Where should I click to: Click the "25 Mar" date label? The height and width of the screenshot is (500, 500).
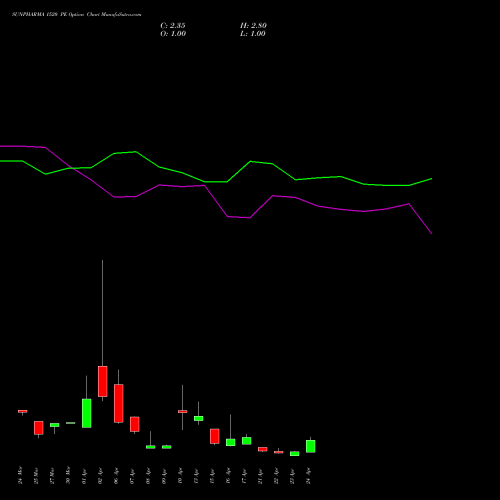[x=36, y=476]
